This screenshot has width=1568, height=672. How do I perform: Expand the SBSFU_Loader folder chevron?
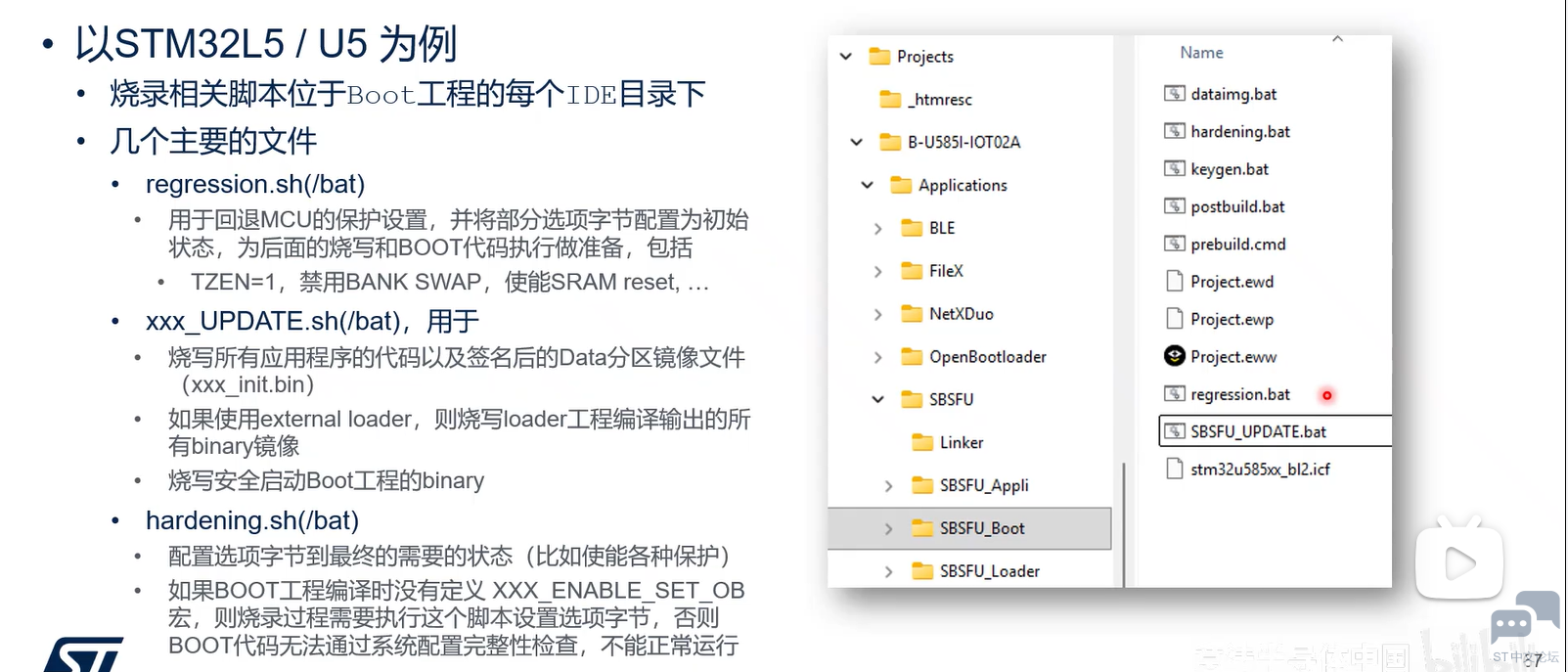(888, 572)
